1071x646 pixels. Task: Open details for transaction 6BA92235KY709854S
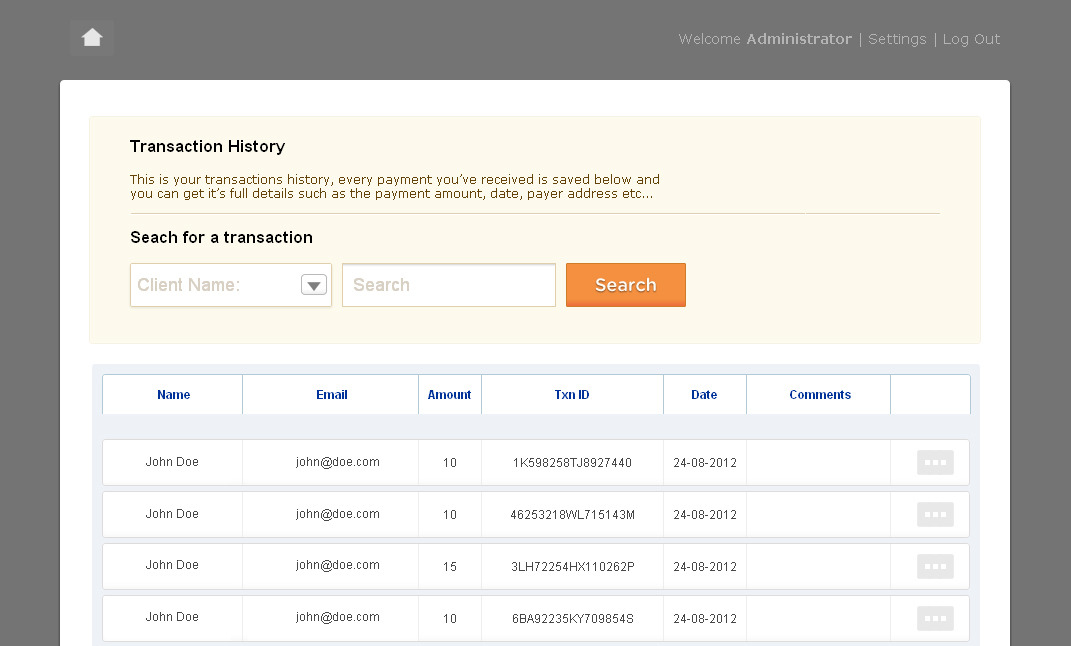(x=935, y=618)
